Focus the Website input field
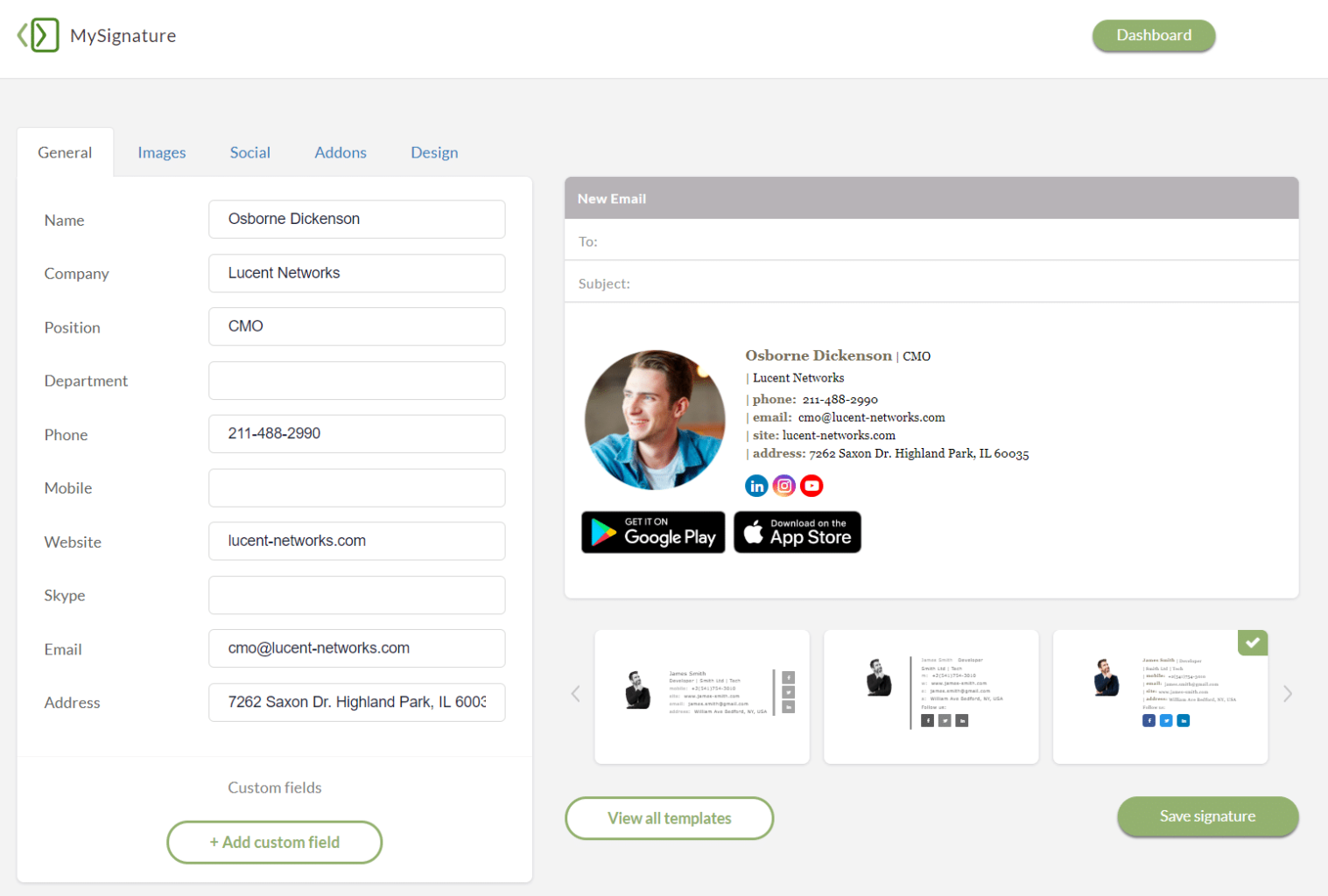Screen dimensions: 1328x896 (357, 541)
